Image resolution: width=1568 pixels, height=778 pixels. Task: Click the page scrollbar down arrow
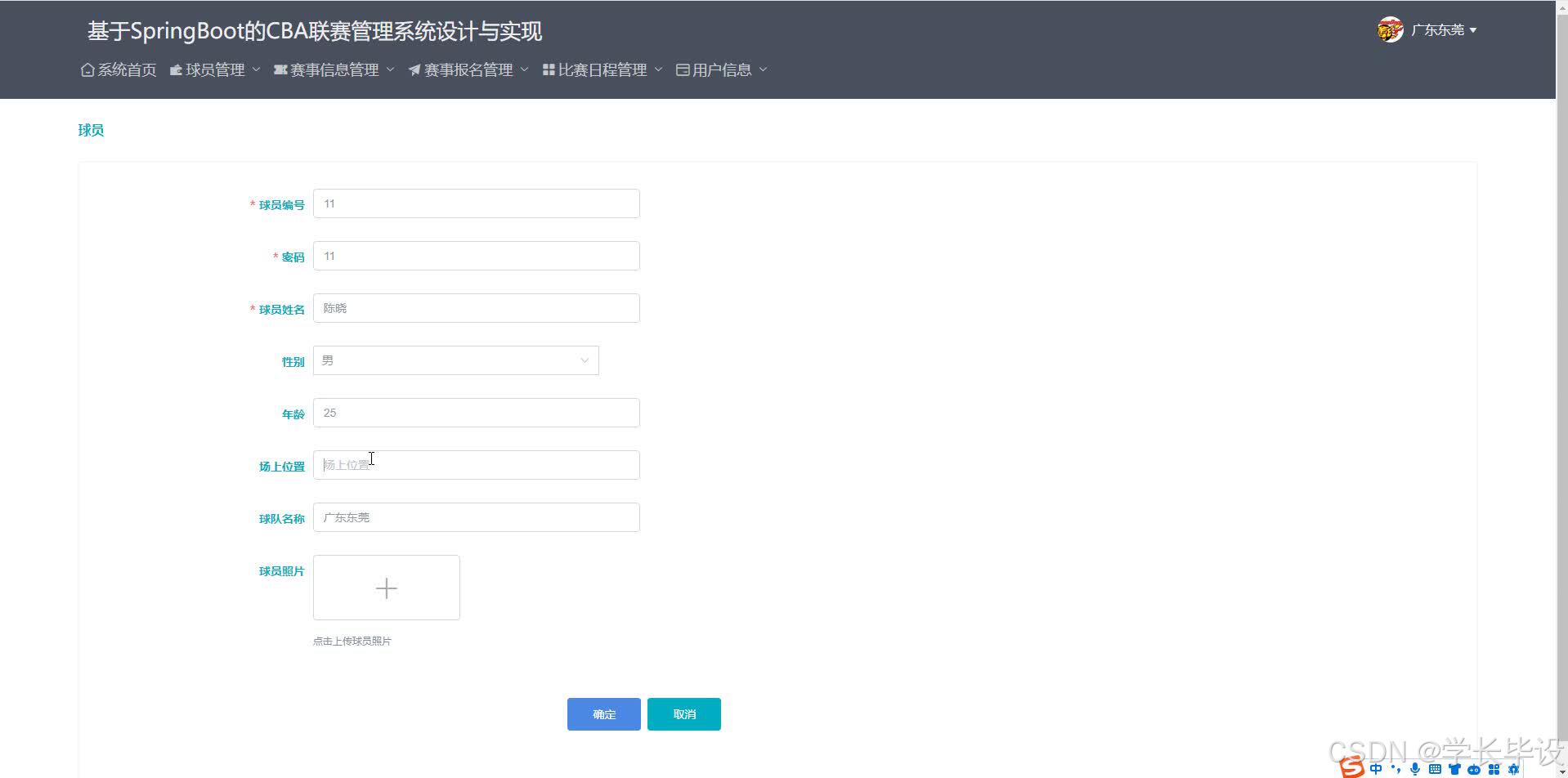coord(1561,771)
